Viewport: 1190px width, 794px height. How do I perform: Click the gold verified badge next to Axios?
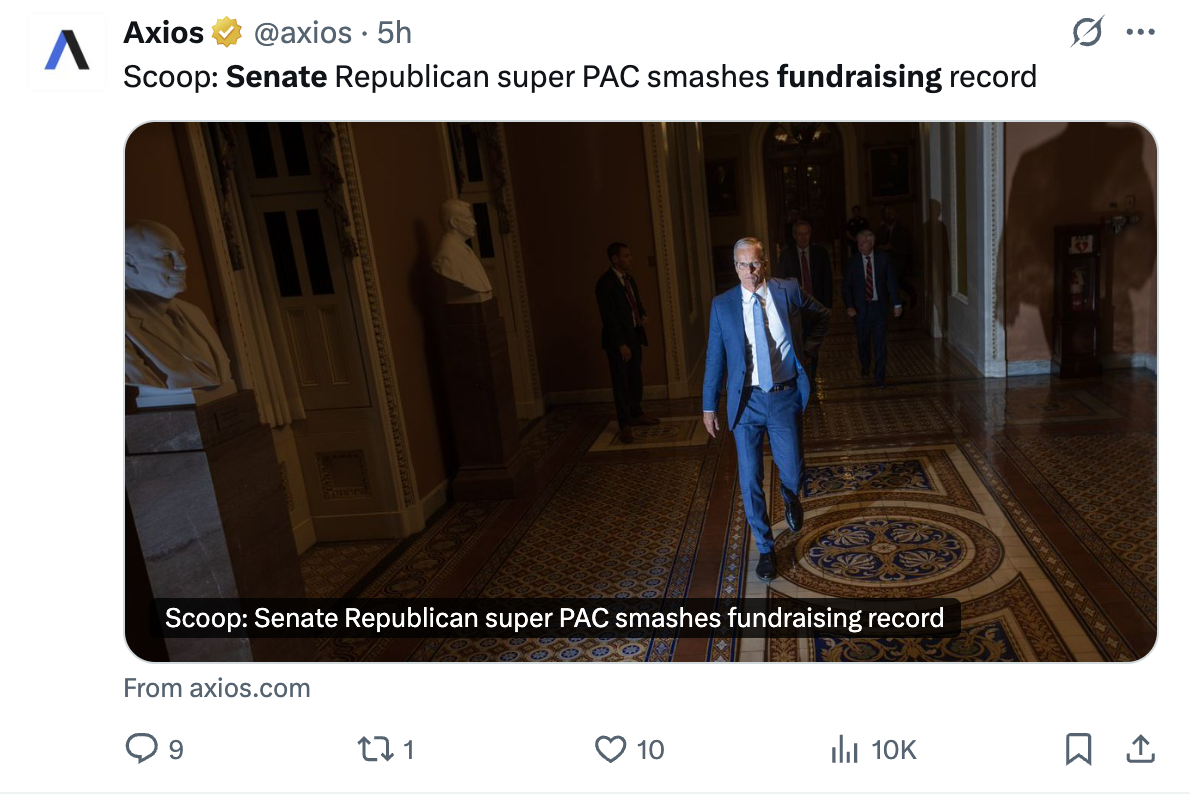click(x=227, y=33)
